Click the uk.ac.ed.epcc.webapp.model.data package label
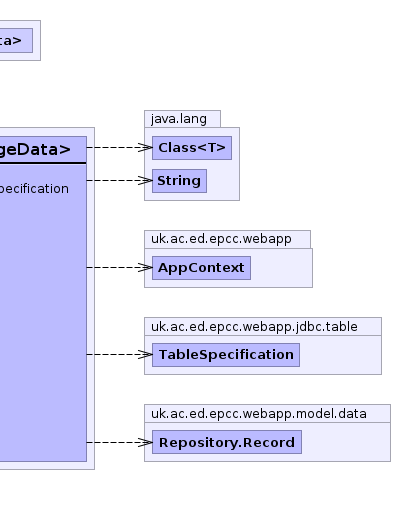This screenshot has width=393, height=507. pos(259,414)
